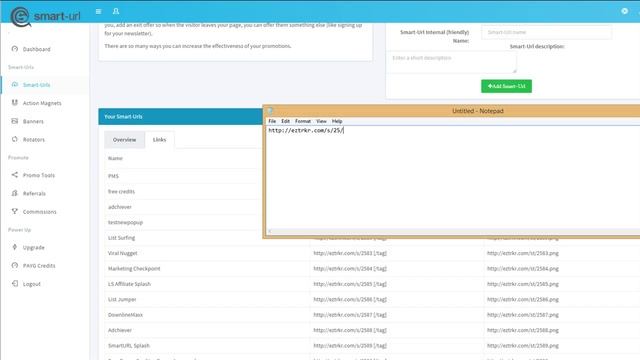
Task: Select the List Jumper row name
Action: click(122, 300)
